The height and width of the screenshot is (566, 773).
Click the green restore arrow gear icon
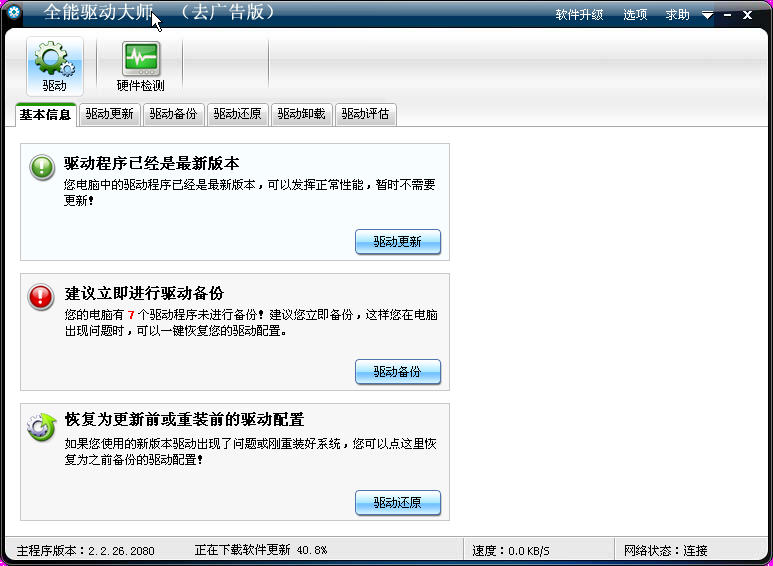[41, 427]
